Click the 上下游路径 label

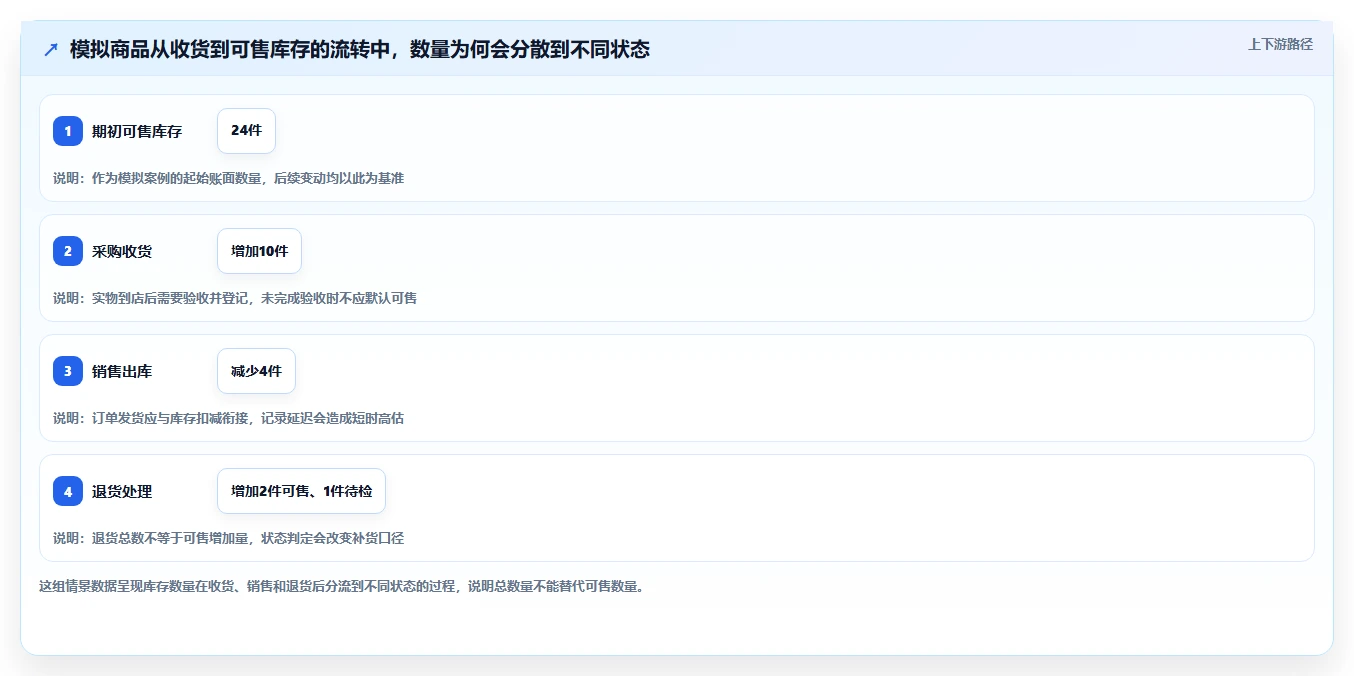[1280, 44]
